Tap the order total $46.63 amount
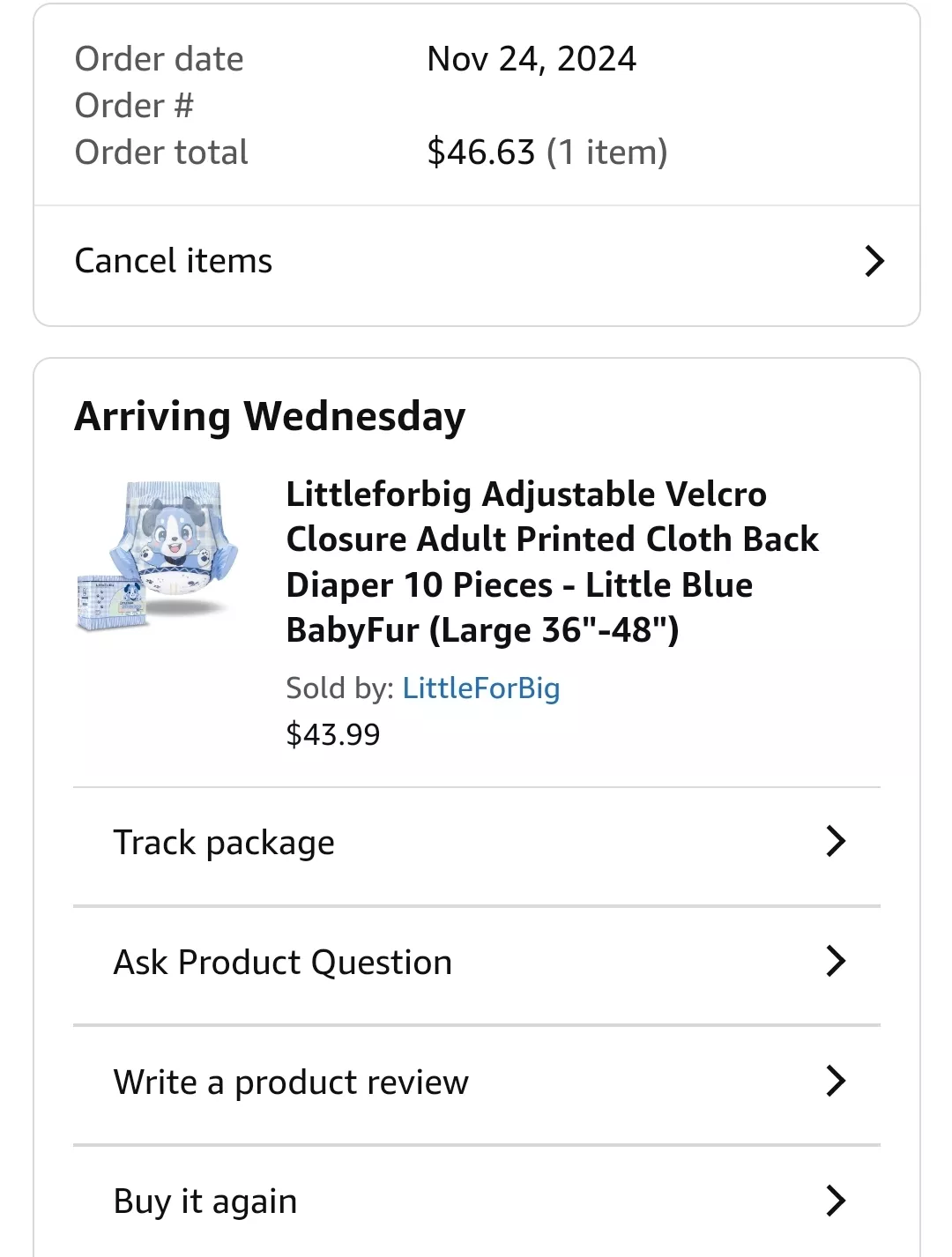The image size is (952, 1257). tap(480, 152)
